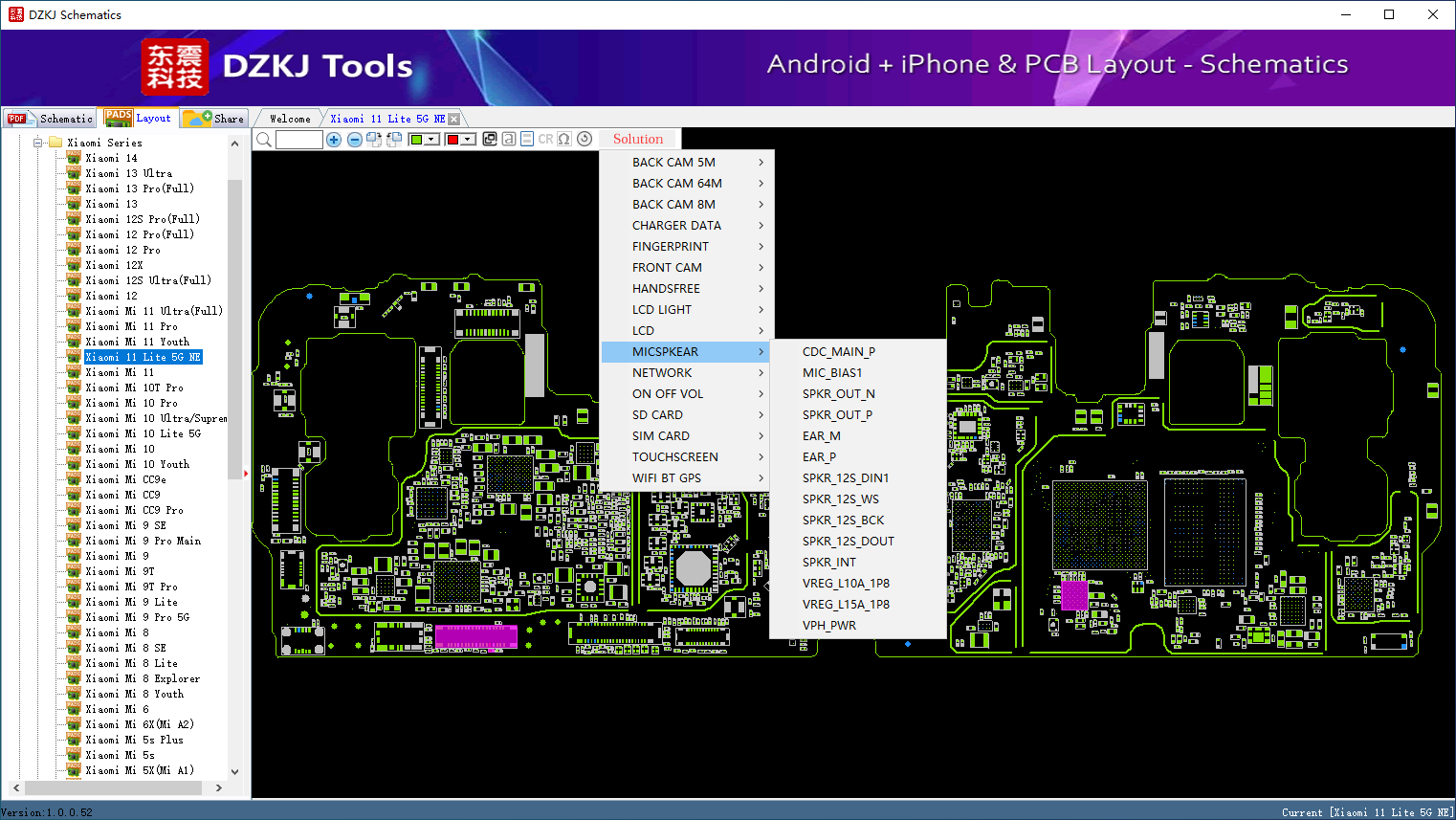Click the blue page-outline toolbar icon
The width and height of the screenshot is (1456, 820).
click(527, 139)
